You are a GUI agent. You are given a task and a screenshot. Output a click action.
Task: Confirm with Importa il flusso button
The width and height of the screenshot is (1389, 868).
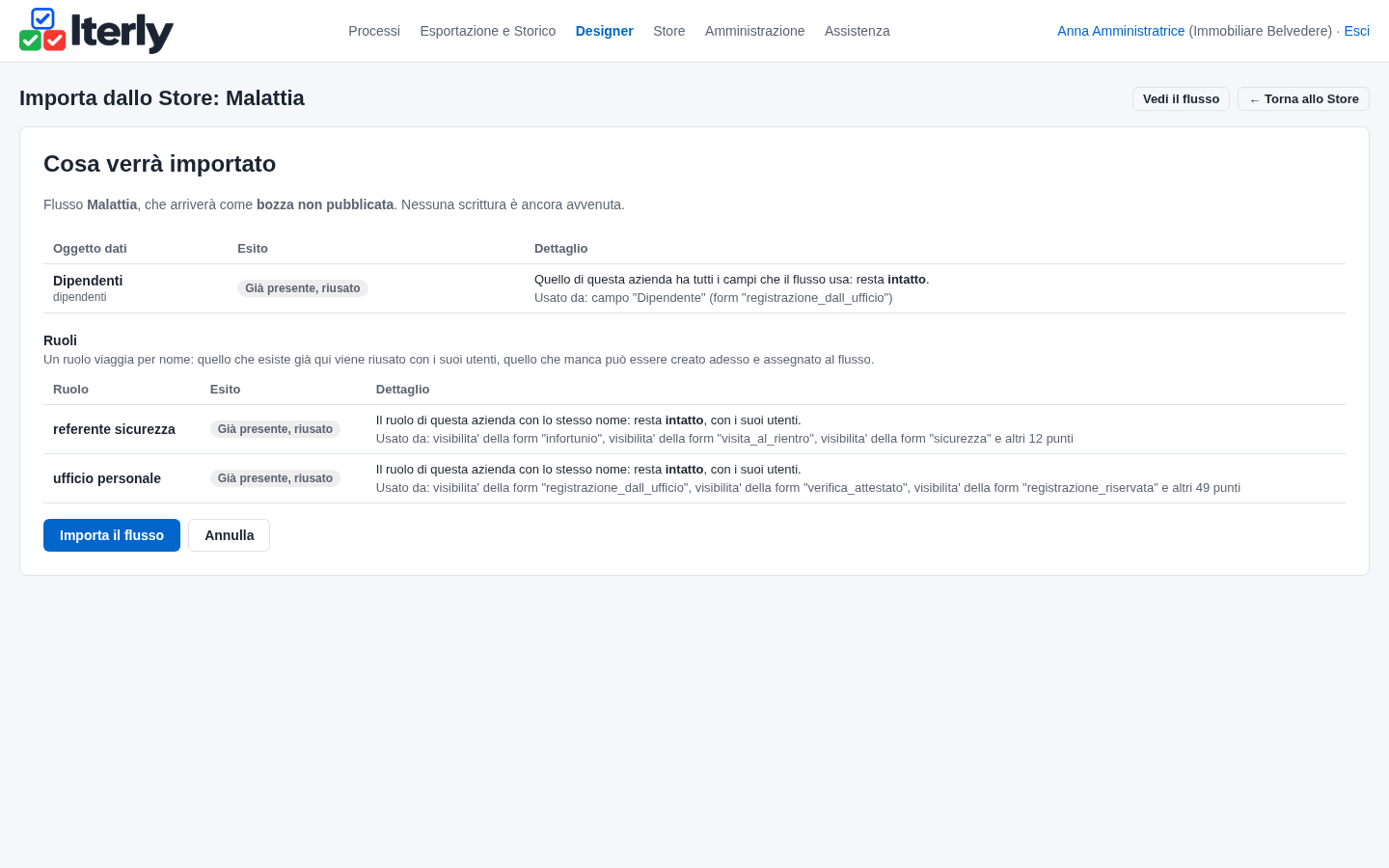[112, 535]
